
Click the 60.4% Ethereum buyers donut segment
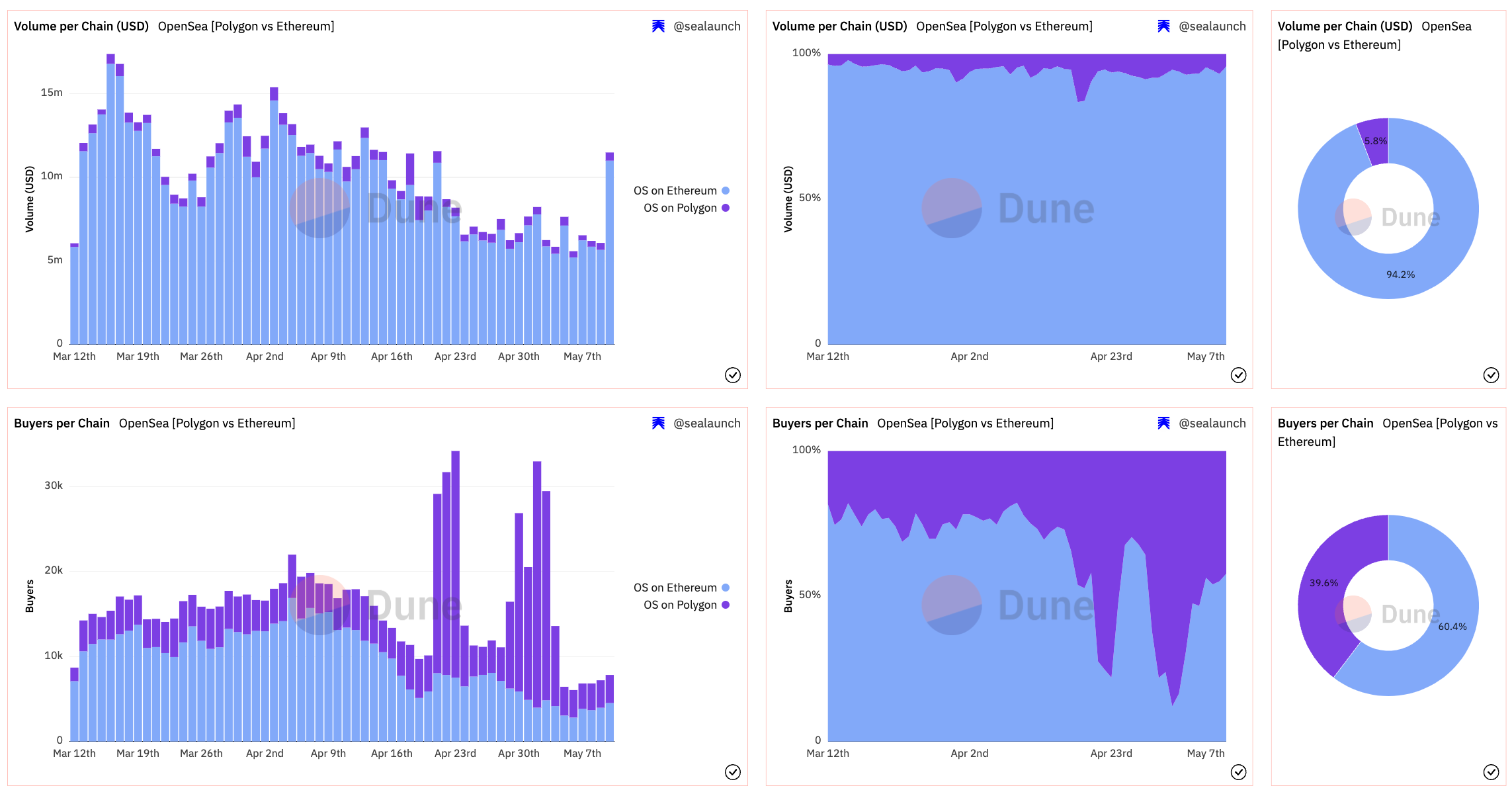pos(1452,627)
